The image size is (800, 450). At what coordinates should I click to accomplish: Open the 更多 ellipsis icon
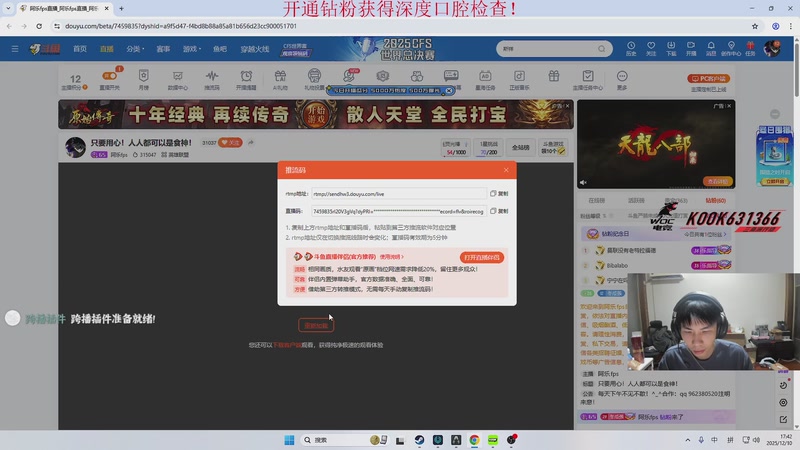pyautogui.click(x=622, y=80)
